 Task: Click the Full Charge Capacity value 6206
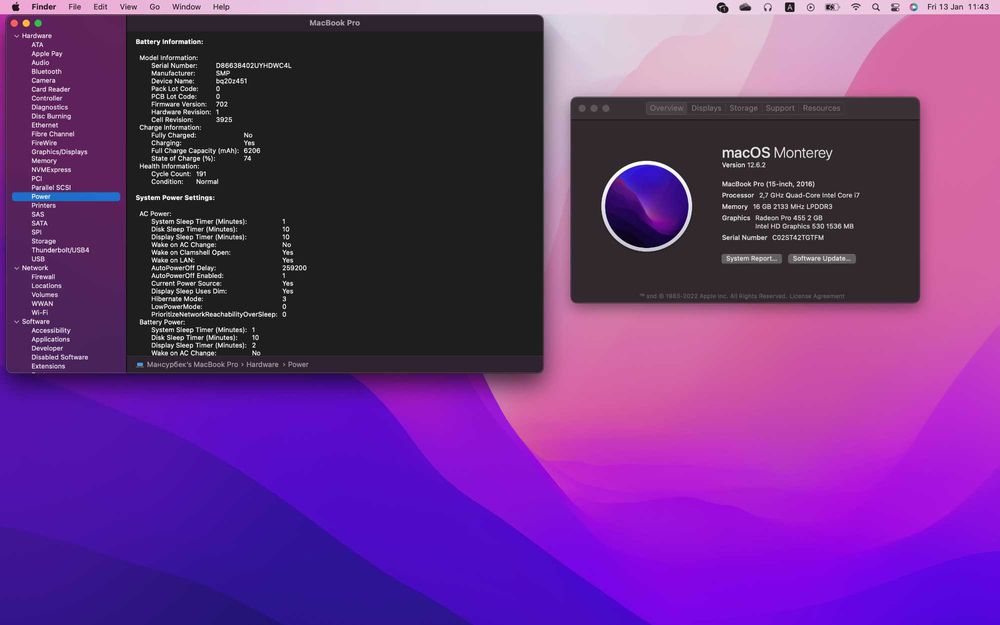click(252, 151)
